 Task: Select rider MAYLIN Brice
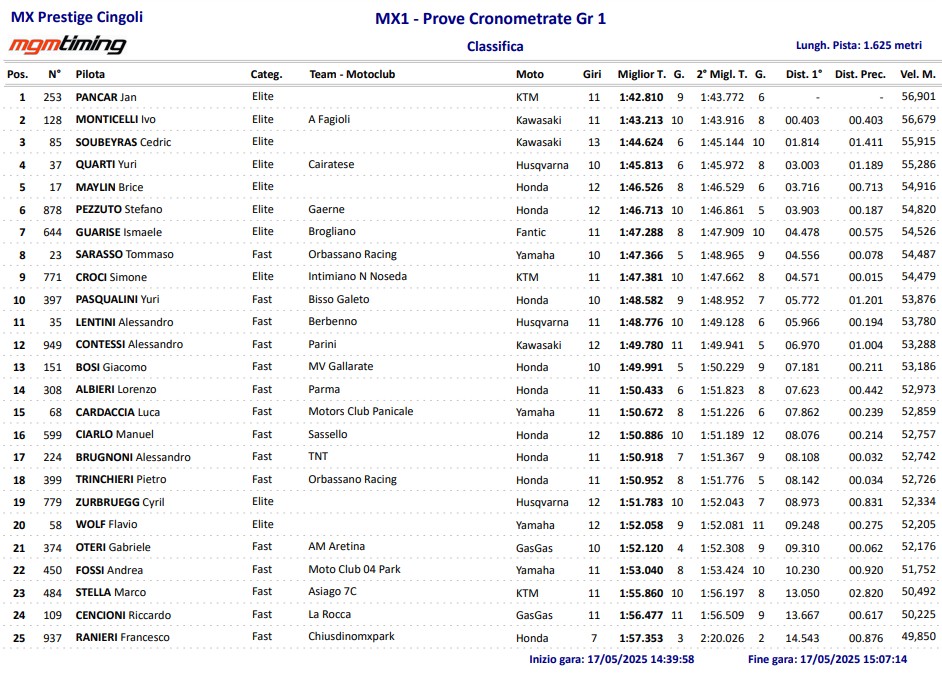[109, 187]
